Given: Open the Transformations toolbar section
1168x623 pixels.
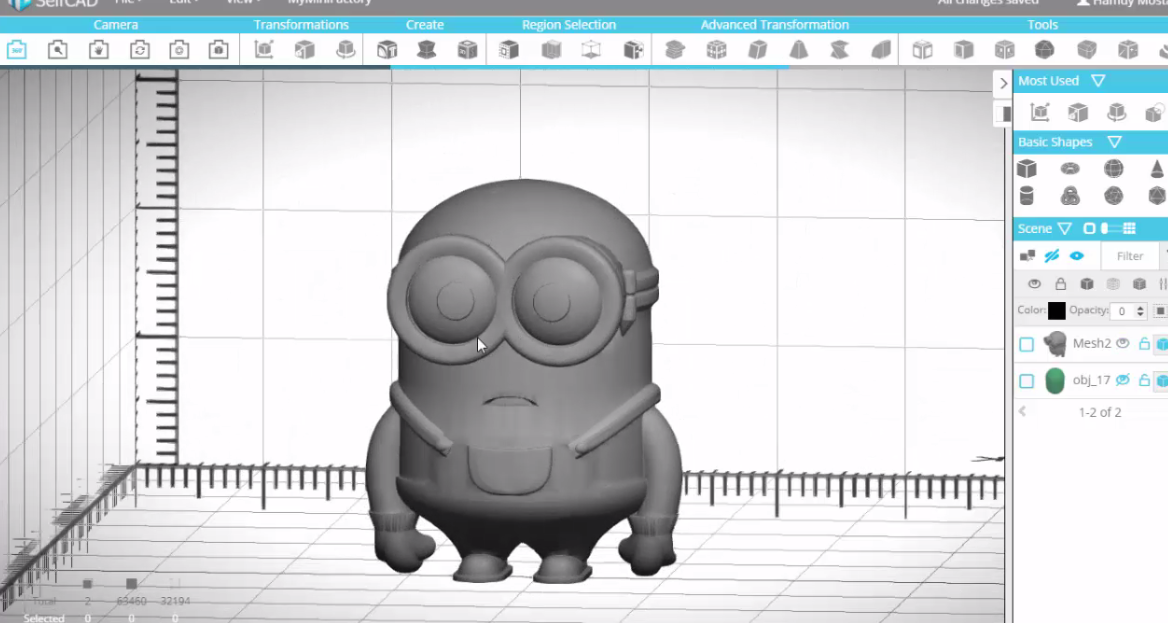Looking at the screenshot, I should pyautogui.click(x=301, y=25).
